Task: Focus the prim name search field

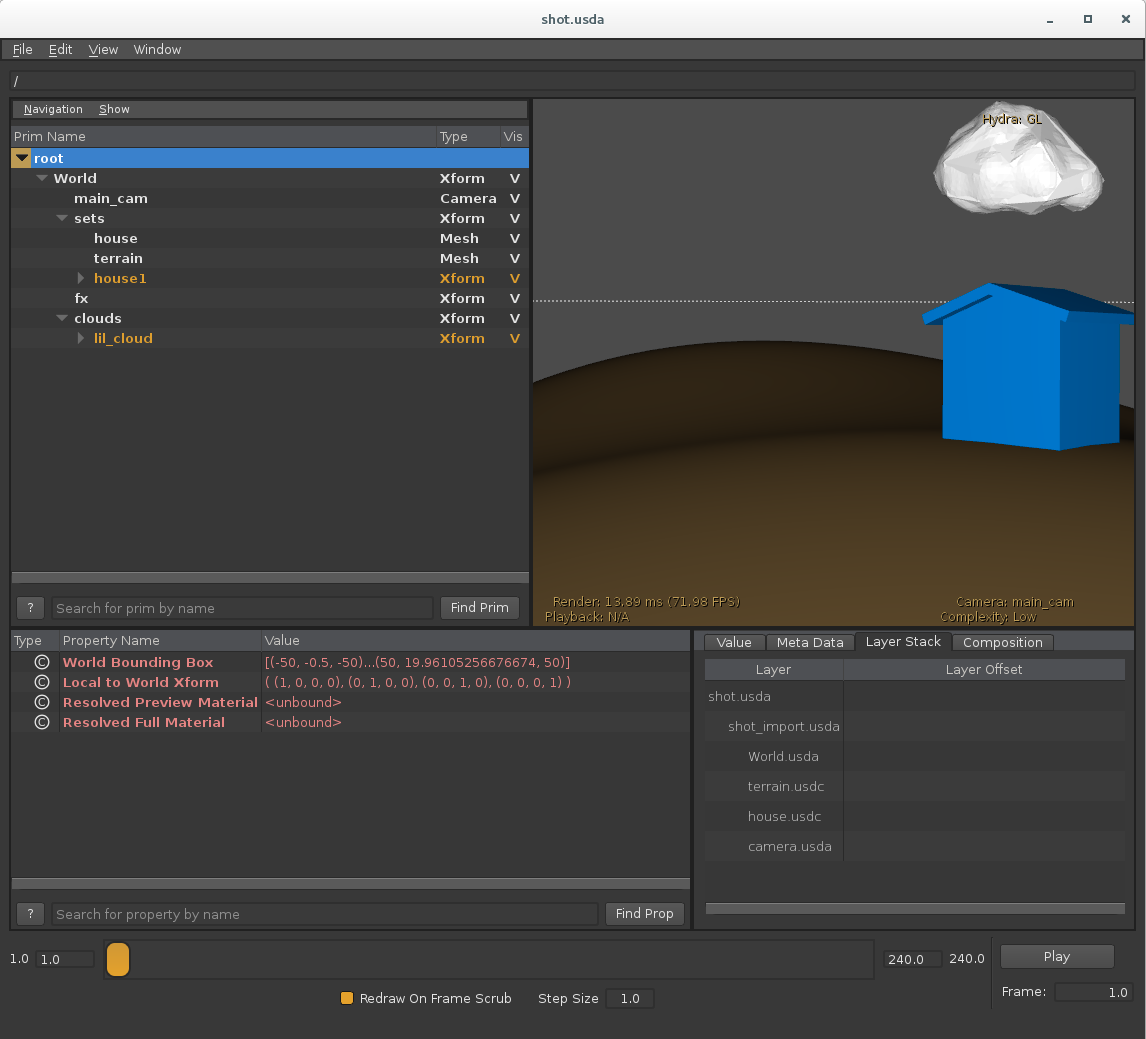Action: [x=242, y=608]
